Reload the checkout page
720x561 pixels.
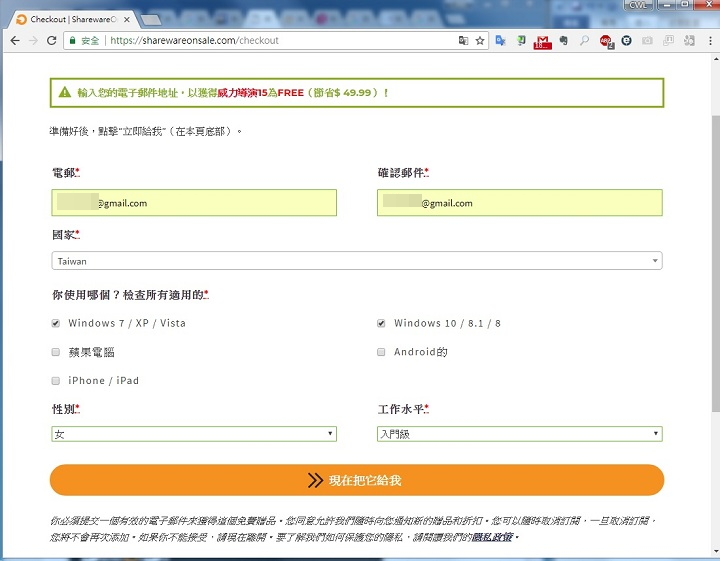(x=51, y=41)
